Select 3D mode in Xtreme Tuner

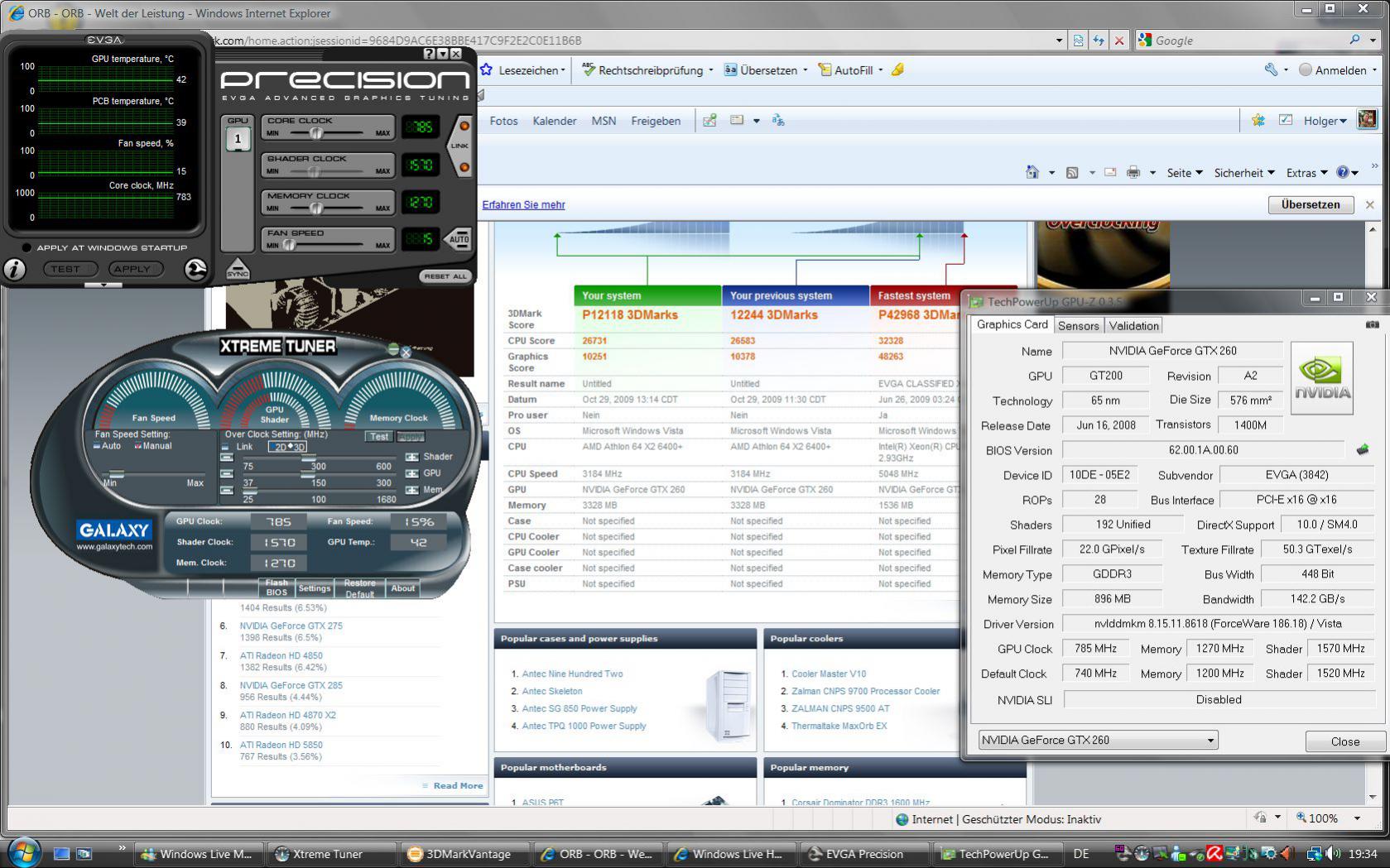point(298,447)
